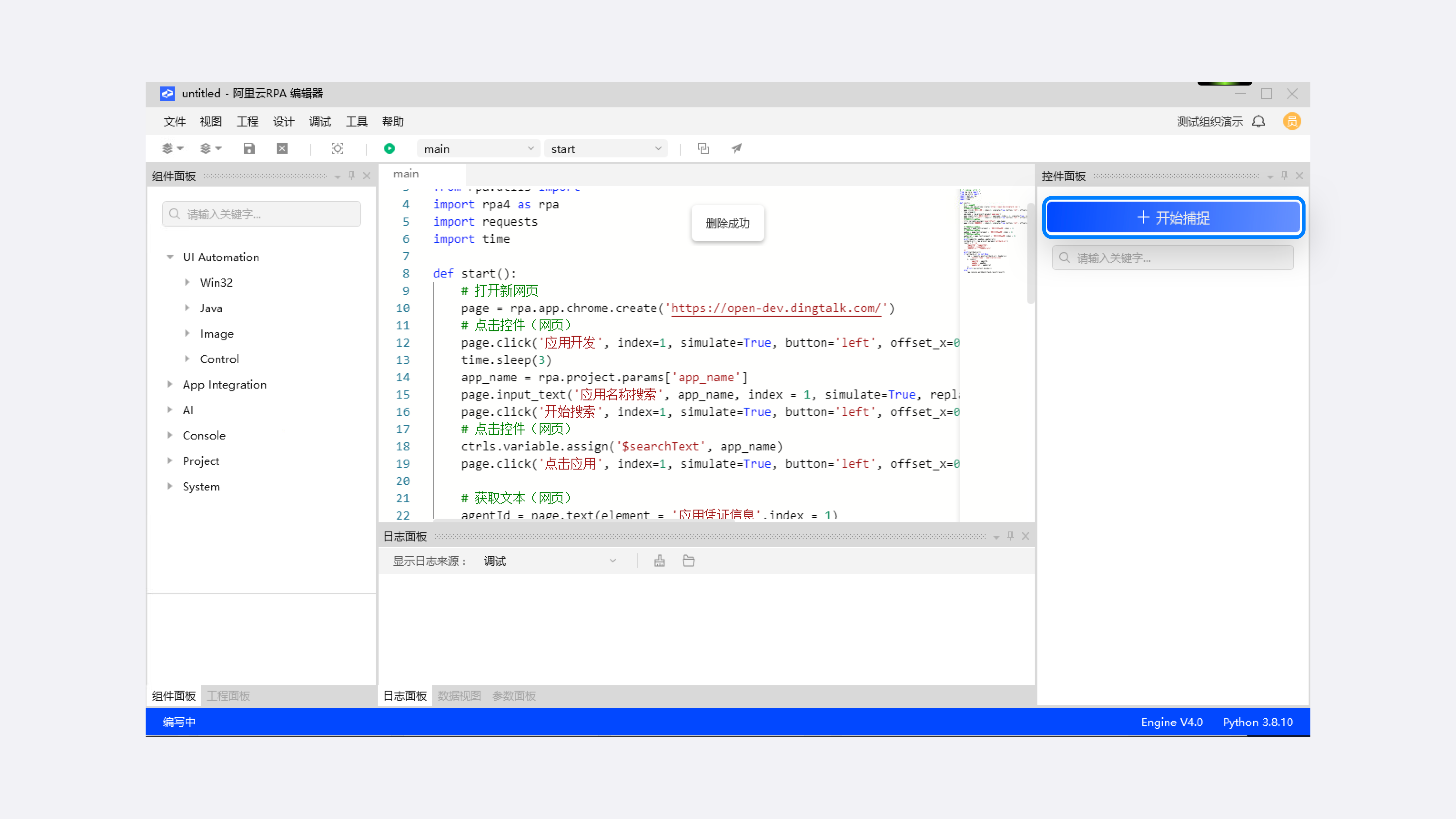Expand the Image node
Screen dimensions: 1456x819
[x=187, y=333]
